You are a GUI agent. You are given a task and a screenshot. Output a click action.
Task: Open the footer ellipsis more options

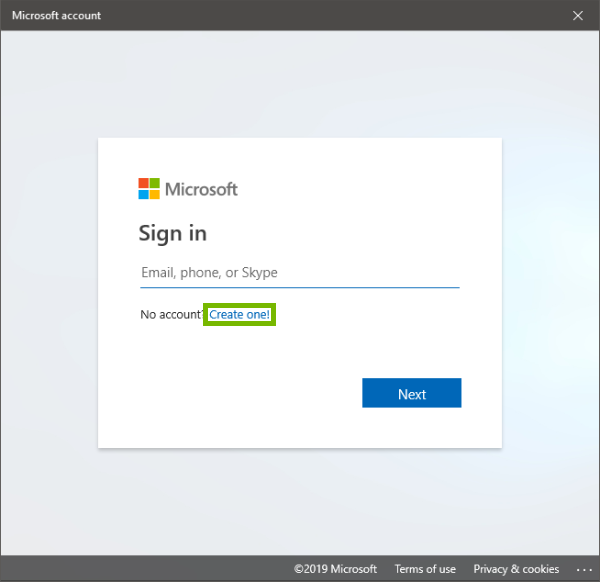point(584,570)
